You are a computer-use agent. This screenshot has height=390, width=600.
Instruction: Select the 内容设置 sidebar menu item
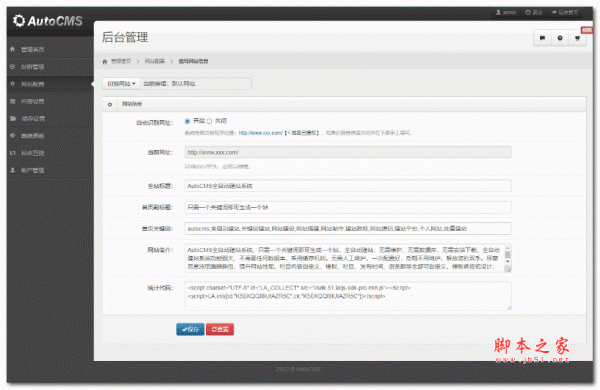click(50, 101)
